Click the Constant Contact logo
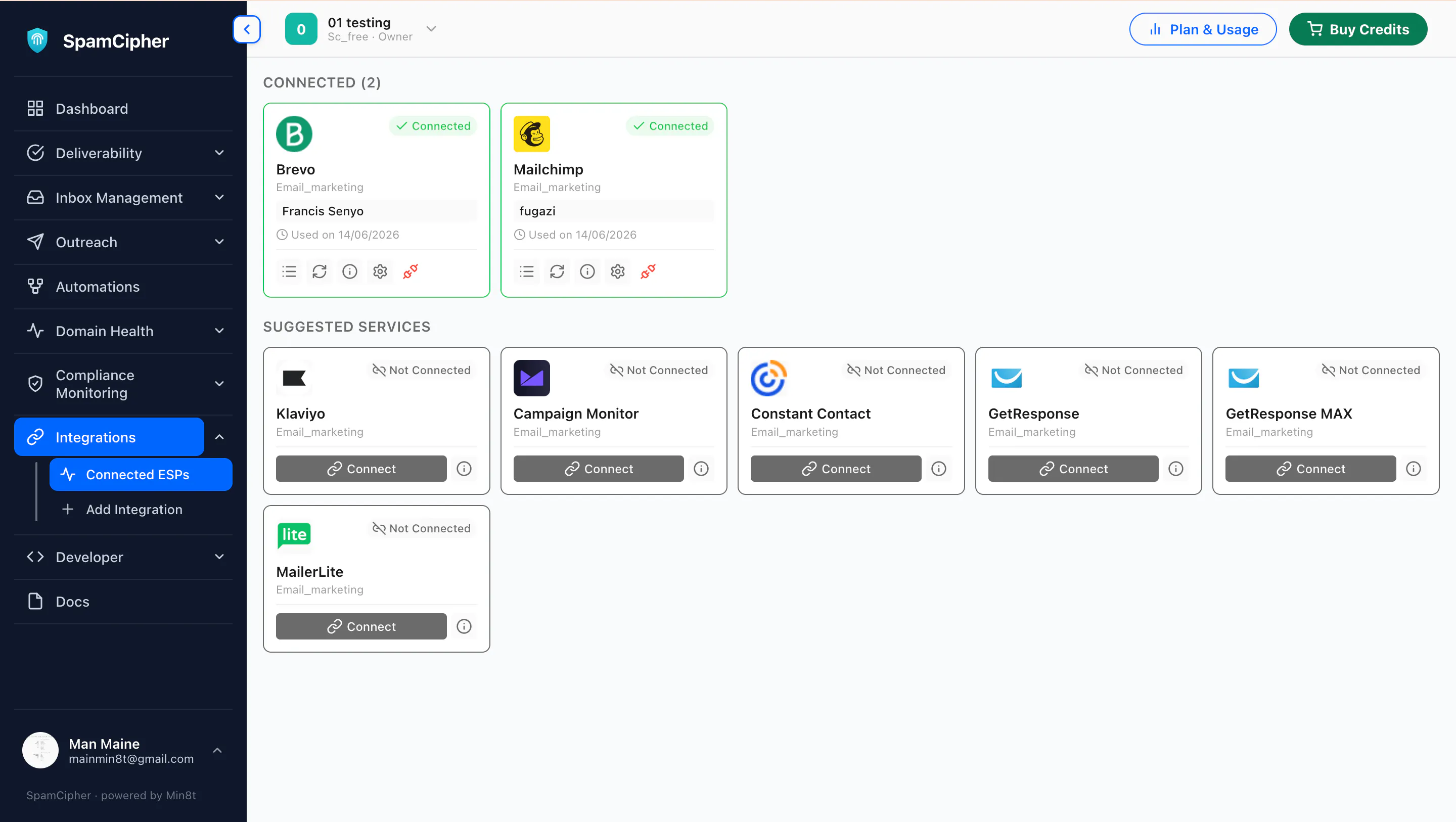This screenshot has width=1456, height=822. tap(768, 378)
